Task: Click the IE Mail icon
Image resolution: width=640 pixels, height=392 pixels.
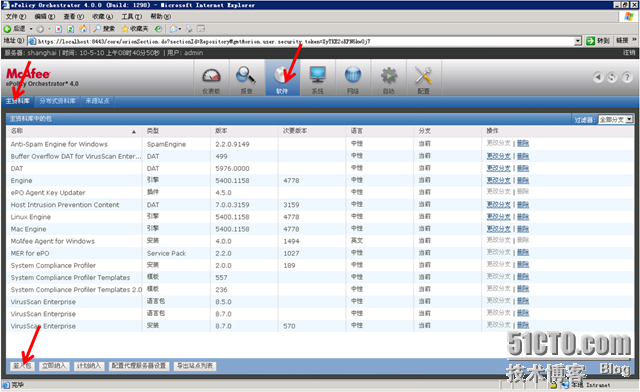Action: 173,29
